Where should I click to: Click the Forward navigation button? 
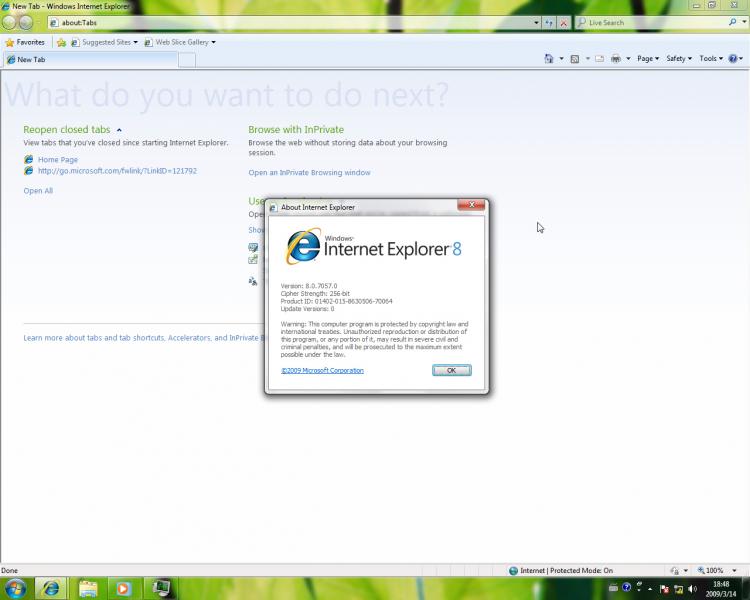pyautogui.click(x=26, y=22)
